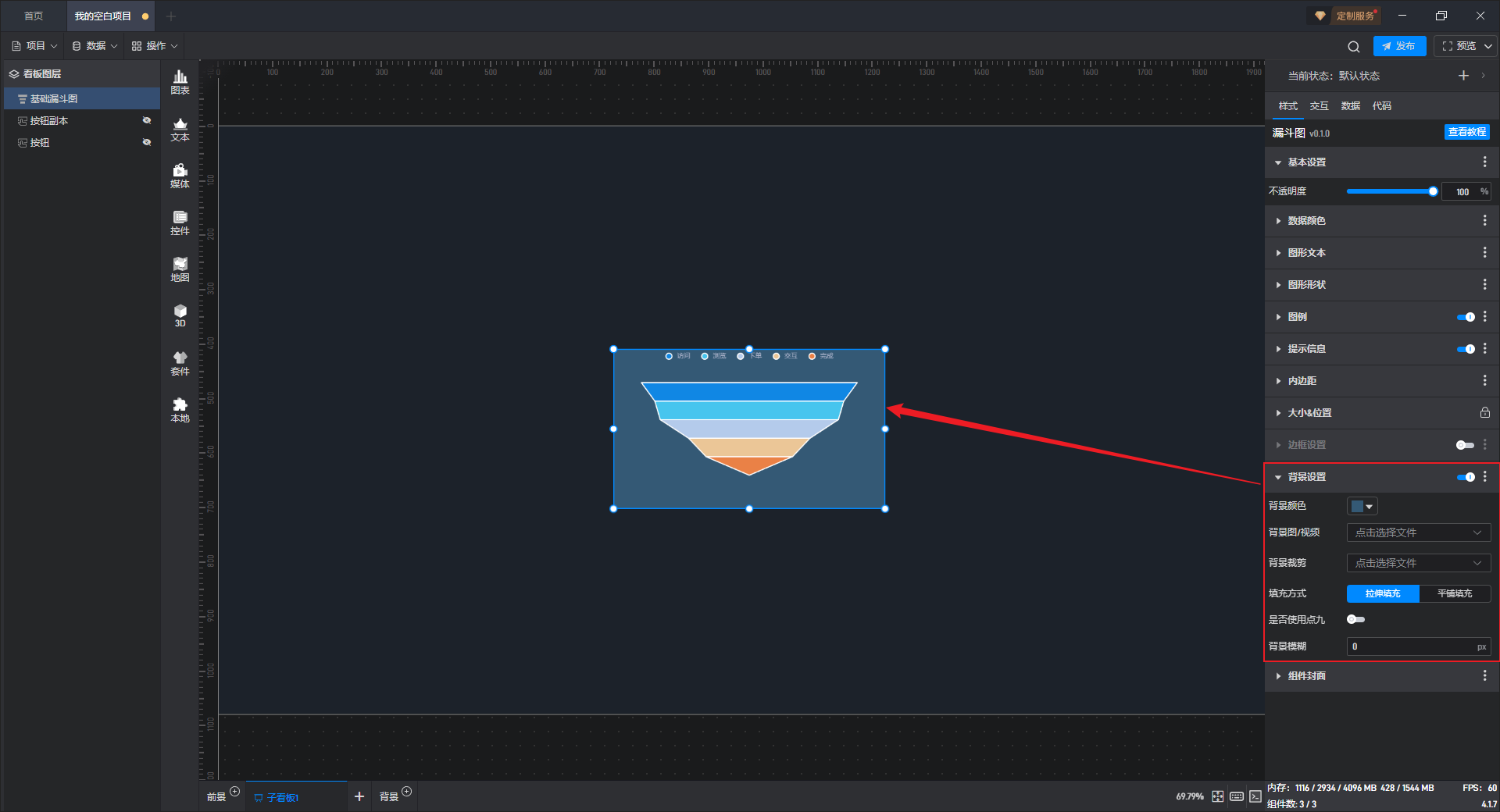Open the 数据 menu
The image size is (1500, 812).
click(95, 46)
